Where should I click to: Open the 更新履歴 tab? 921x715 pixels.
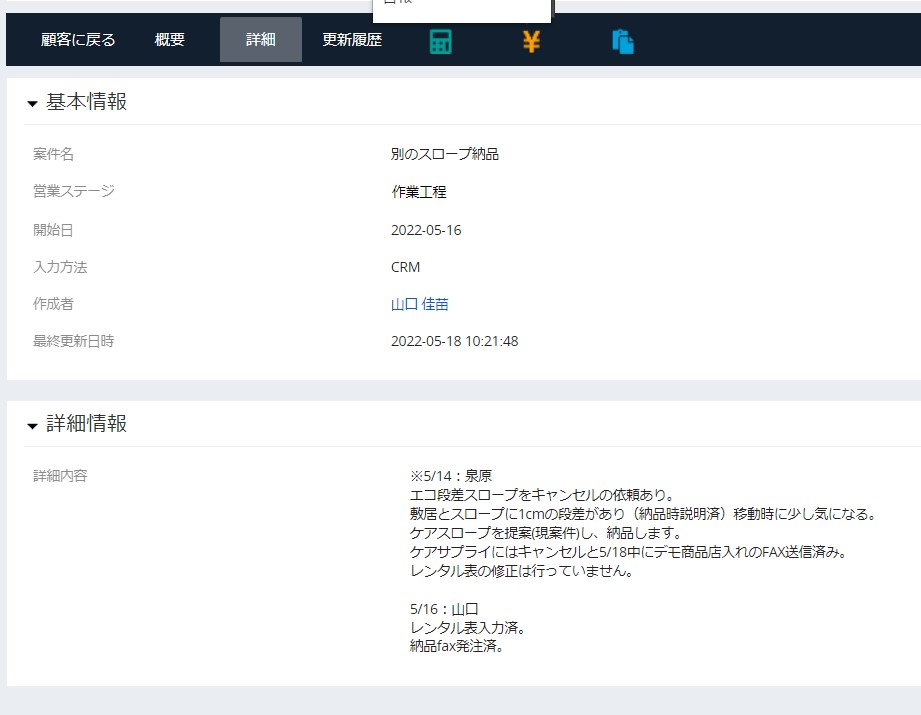tap(352, 40)
